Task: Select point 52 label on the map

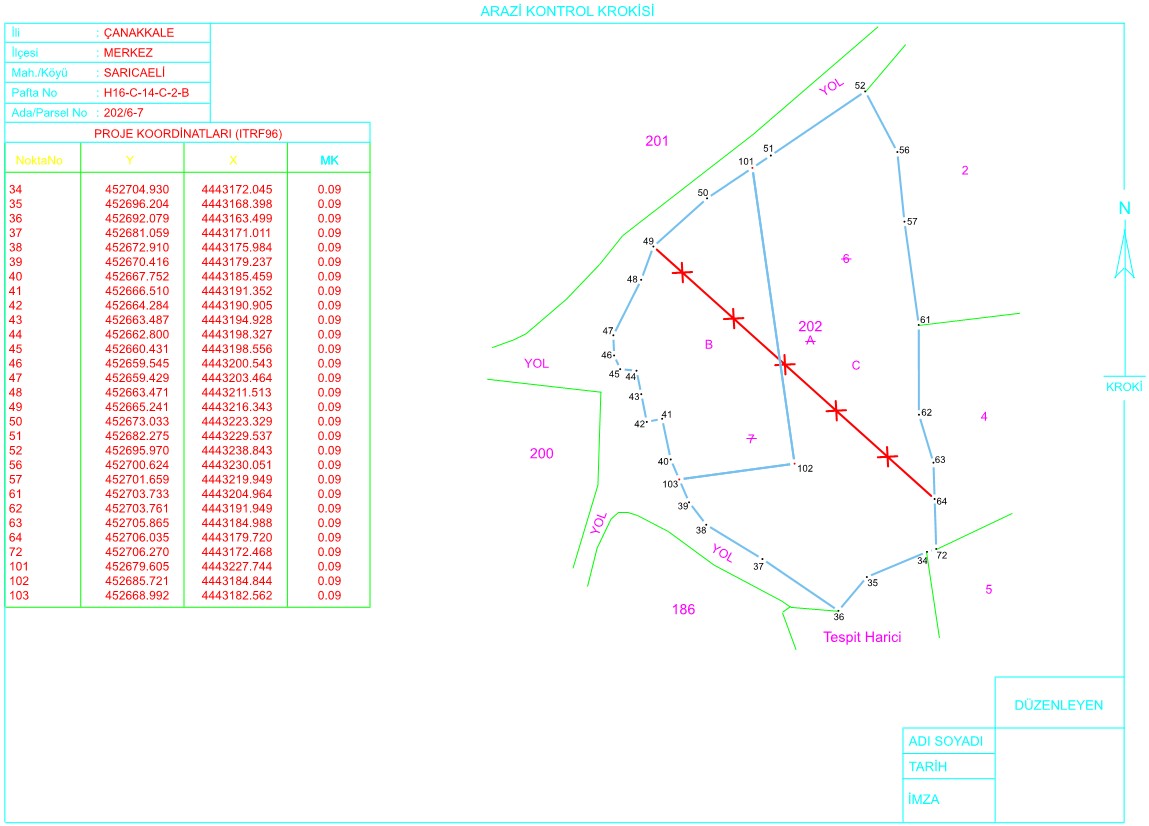Action: pos(859,86)
